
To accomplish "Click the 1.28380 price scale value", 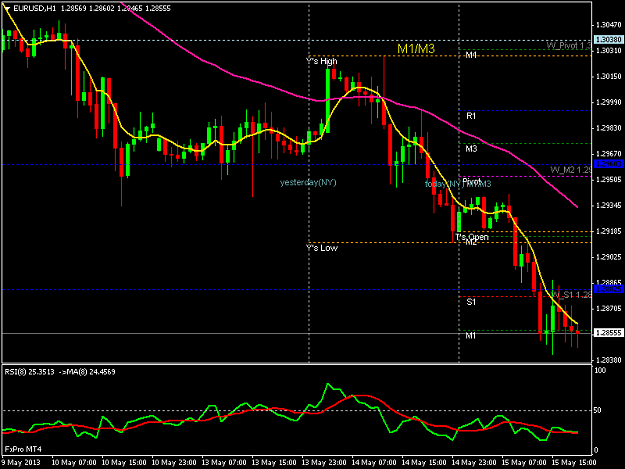I will [609, 360].
